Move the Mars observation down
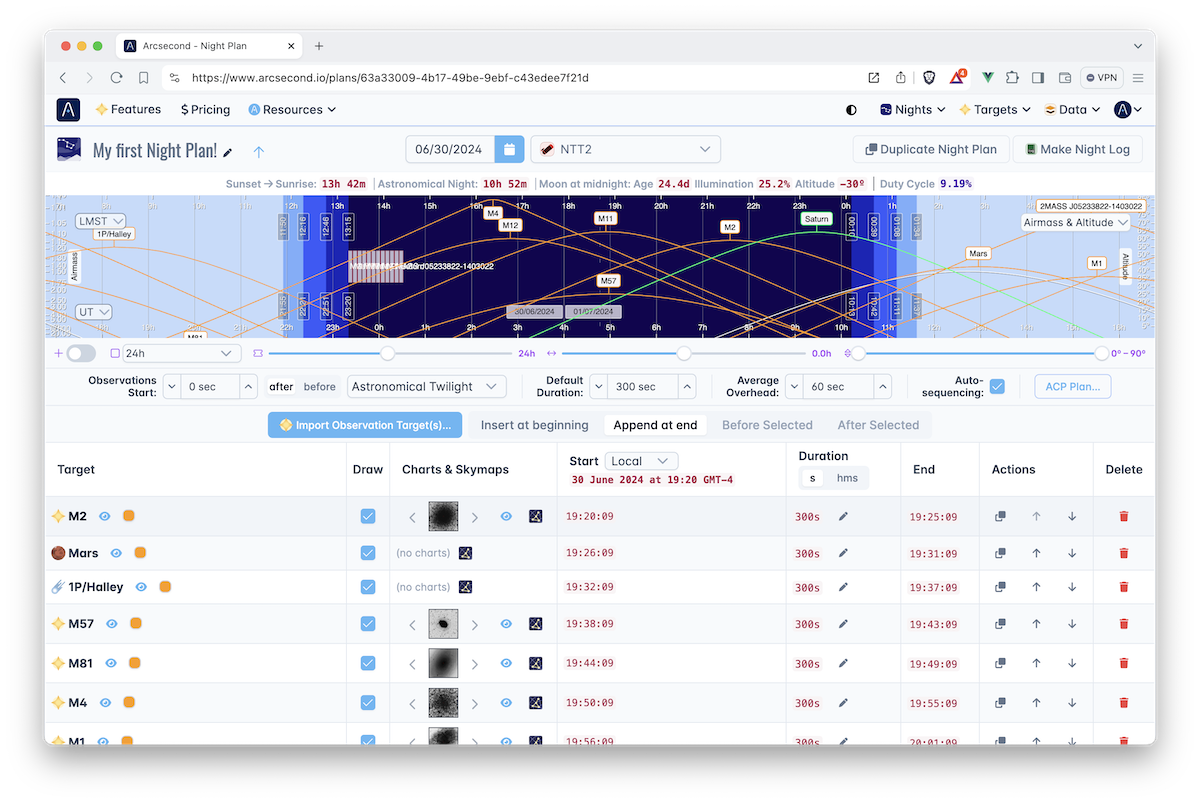The image size is (1200, 803). coord(1072,552)
